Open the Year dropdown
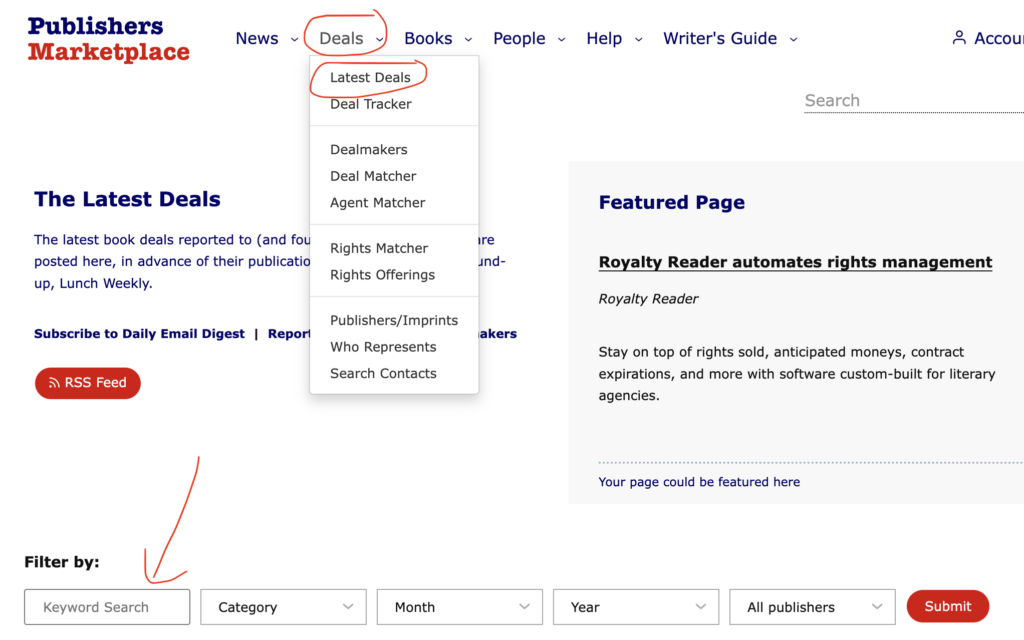 [636, 607]
